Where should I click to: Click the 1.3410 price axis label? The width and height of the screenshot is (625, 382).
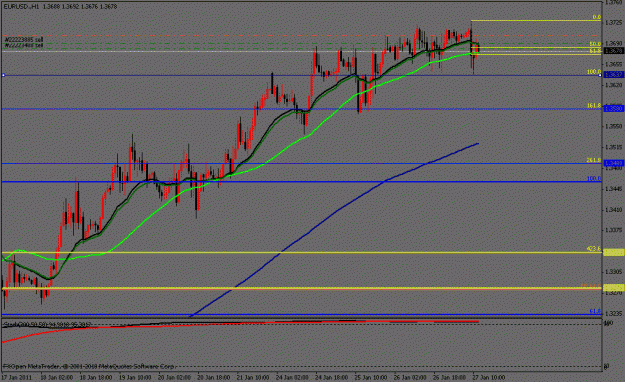coord(613,210)
